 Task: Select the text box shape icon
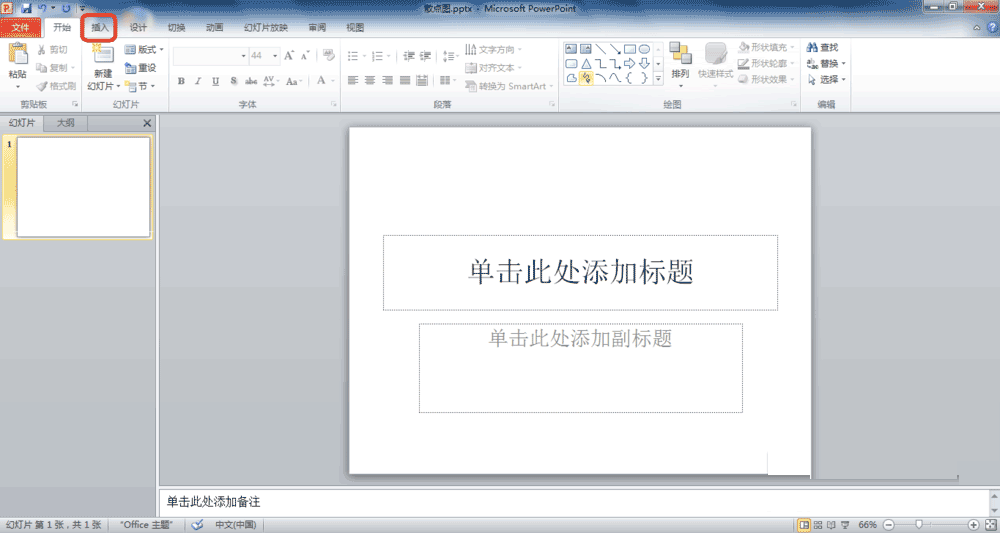tap(571, 49)
